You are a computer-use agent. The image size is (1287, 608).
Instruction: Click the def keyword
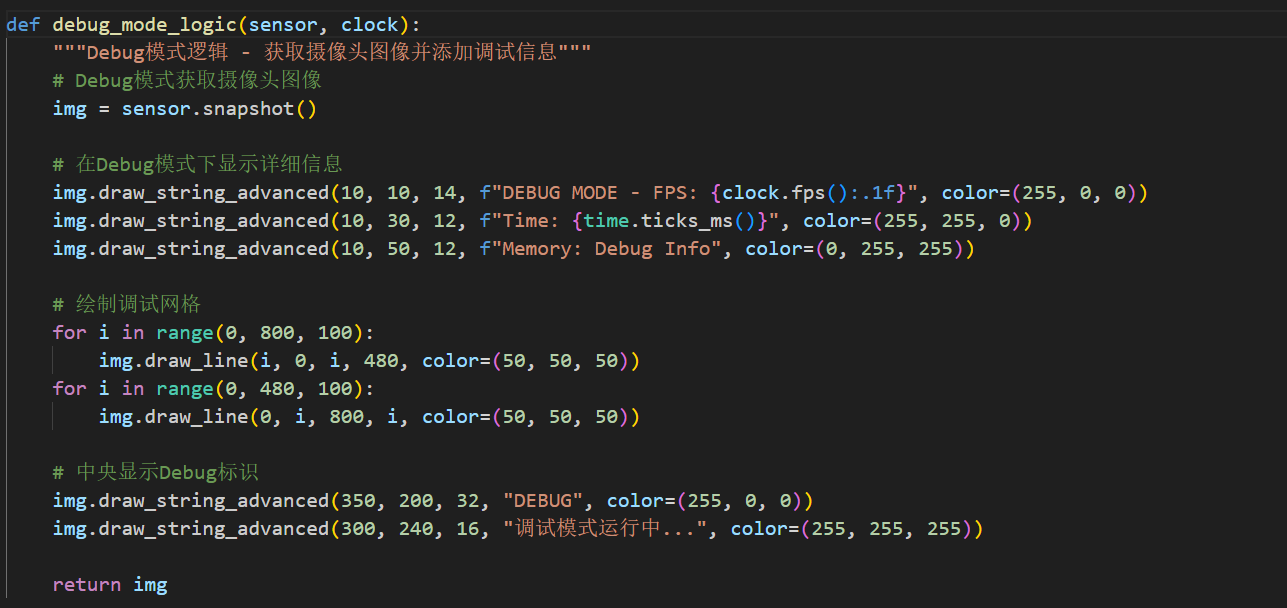point(23,24)
